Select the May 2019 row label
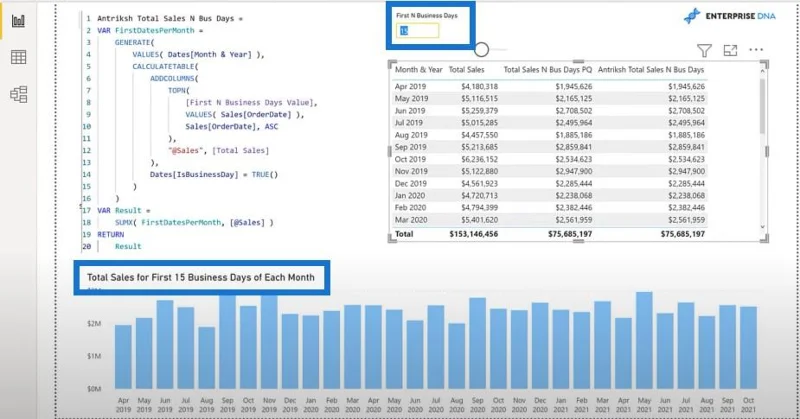The height and width of the screenshot is (419, 800). (x=411, y=98)
